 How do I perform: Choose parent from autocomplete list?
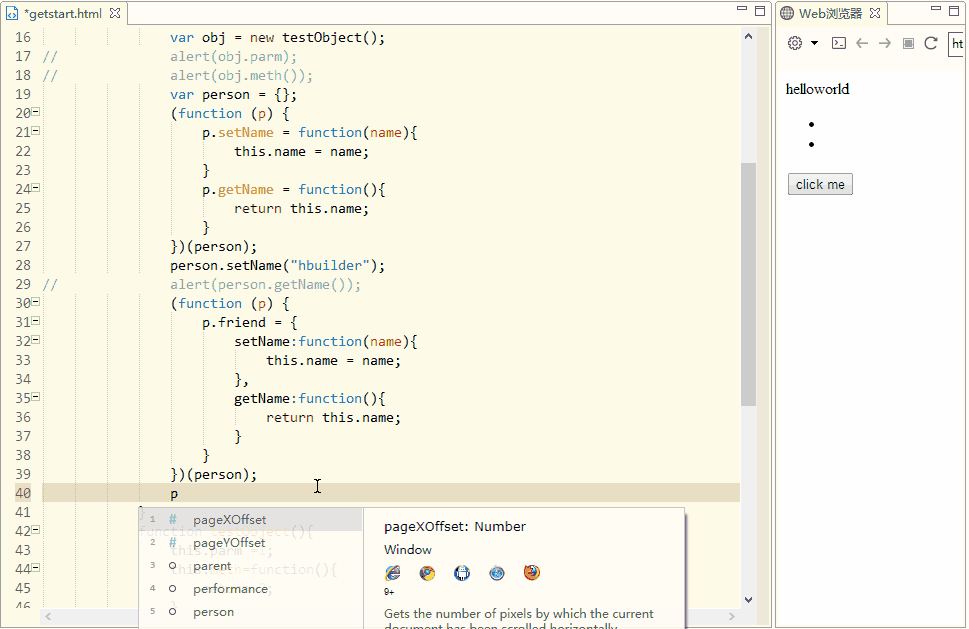[251, 566]
